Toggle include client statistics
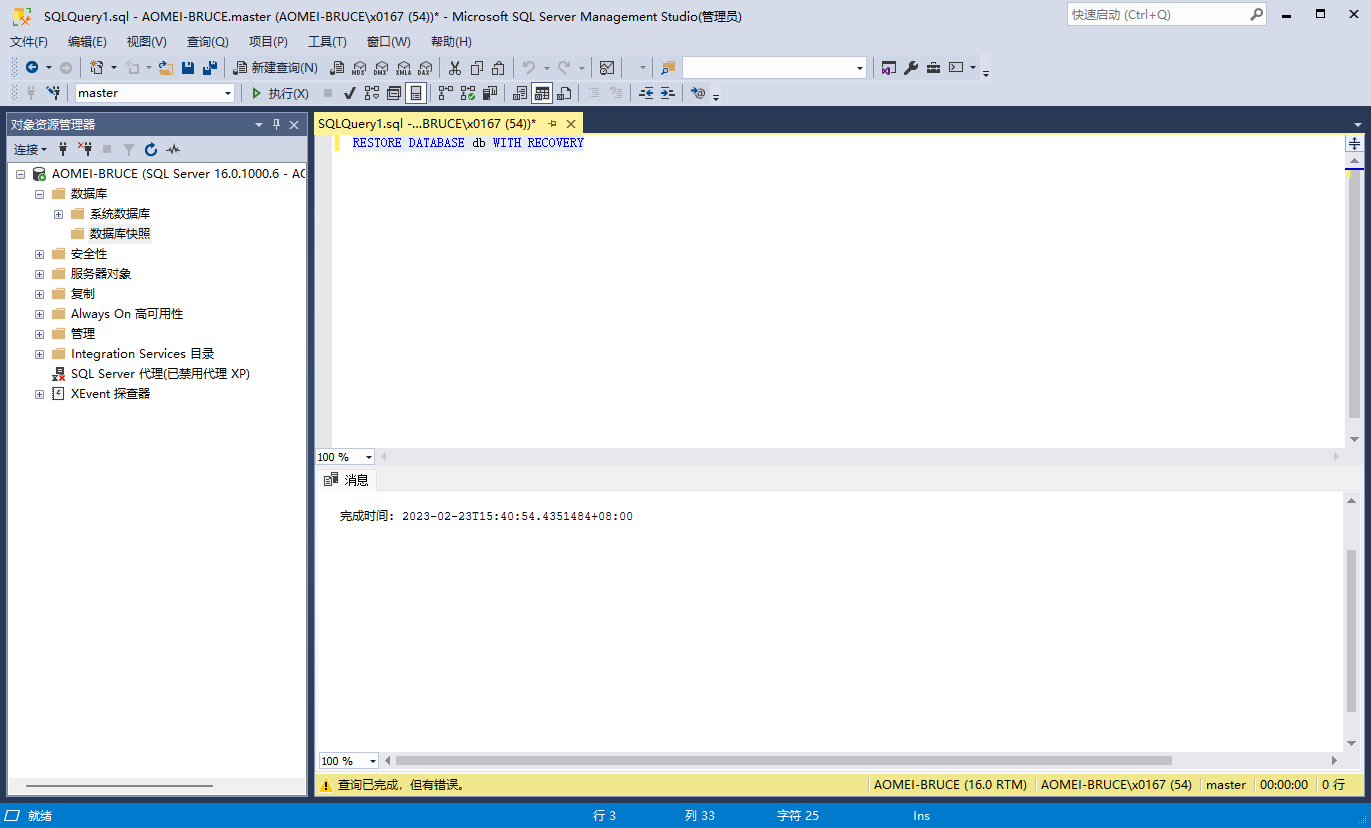Viewport: 1371px width, 828px height. [x=489, y=93]
